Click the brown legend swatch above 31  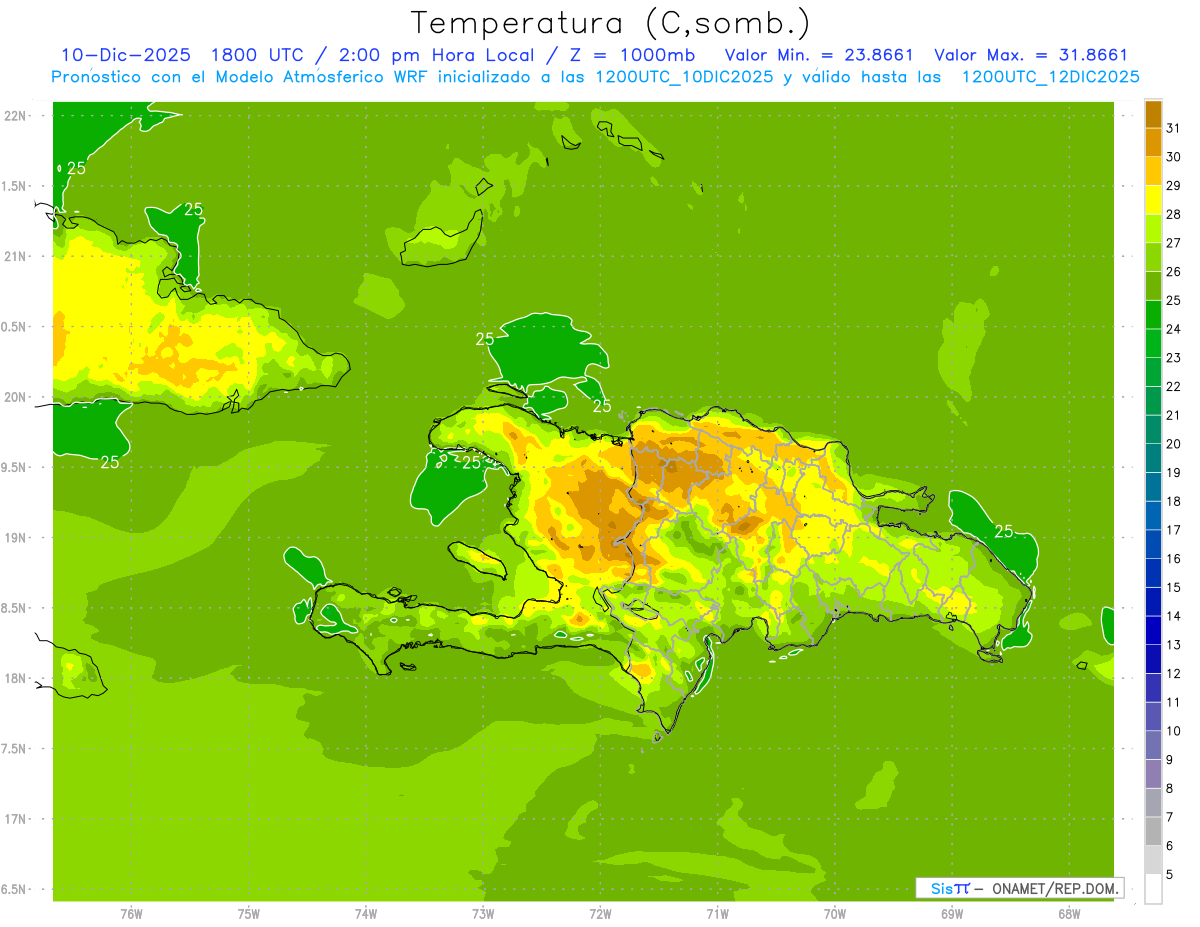[x=1153, y=114]
